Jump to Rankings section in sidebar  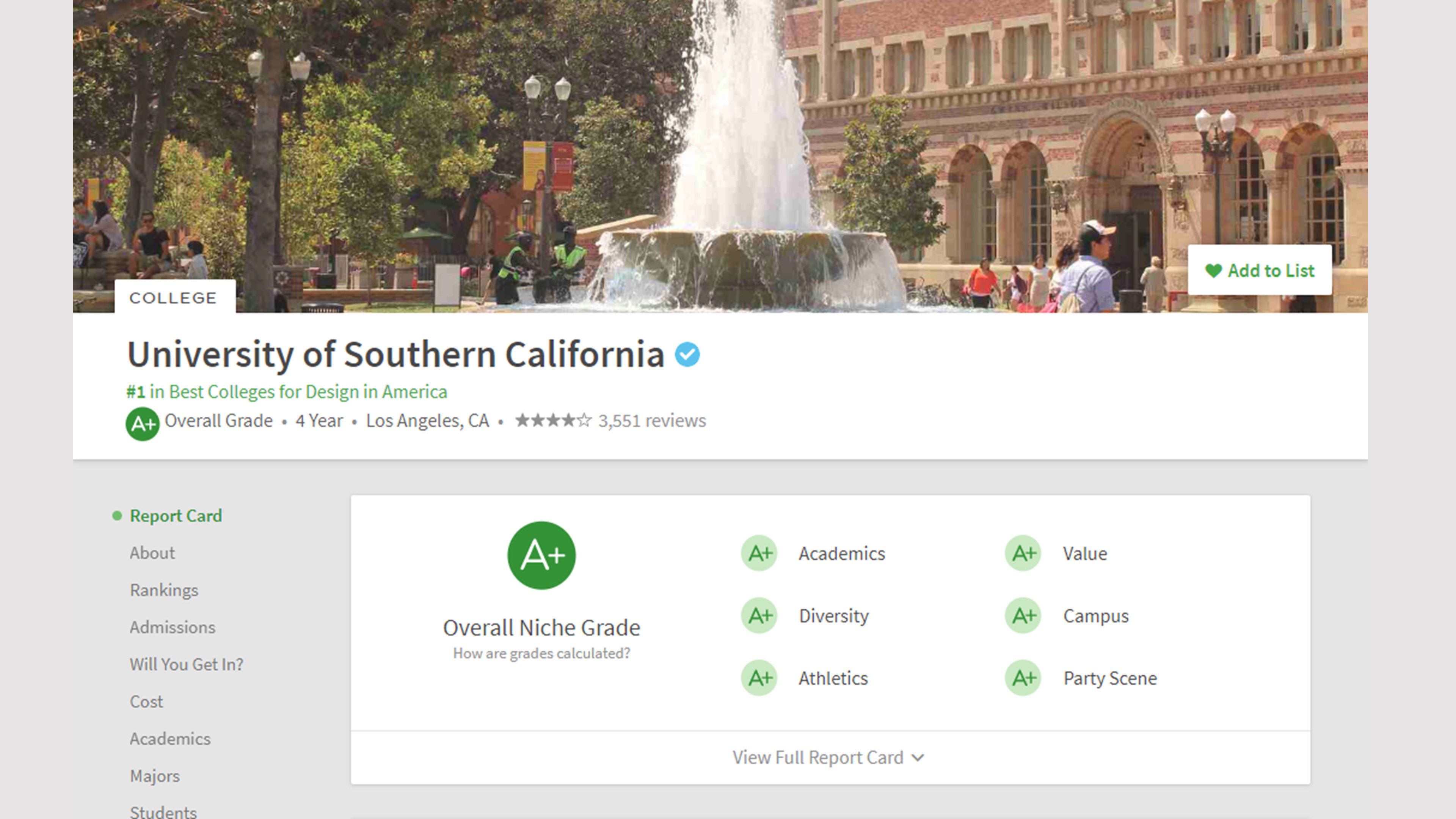click(x=164, y=590)
